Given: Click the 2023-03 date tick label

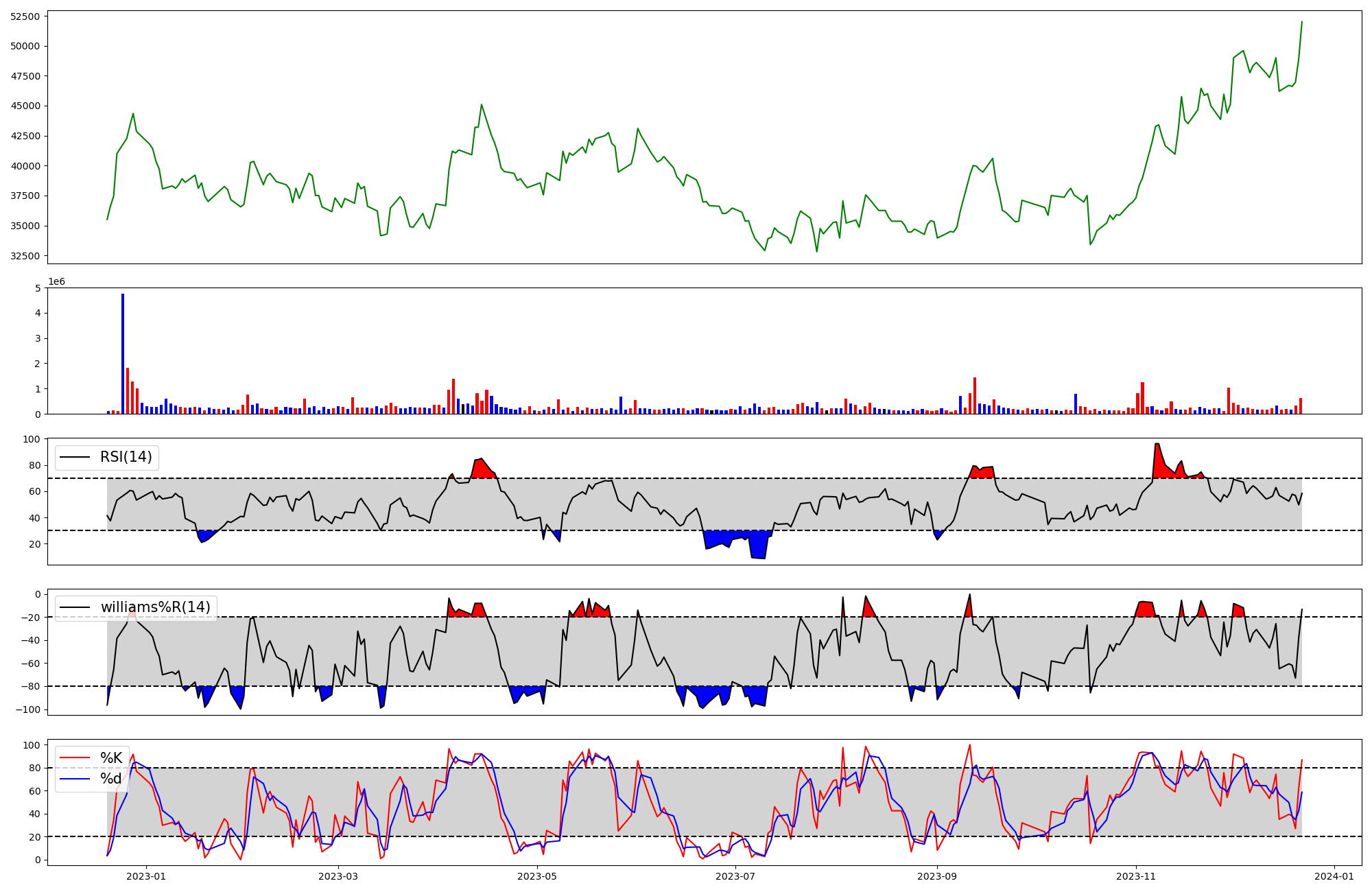Looking at the screenshot, I should coord(339,876).
